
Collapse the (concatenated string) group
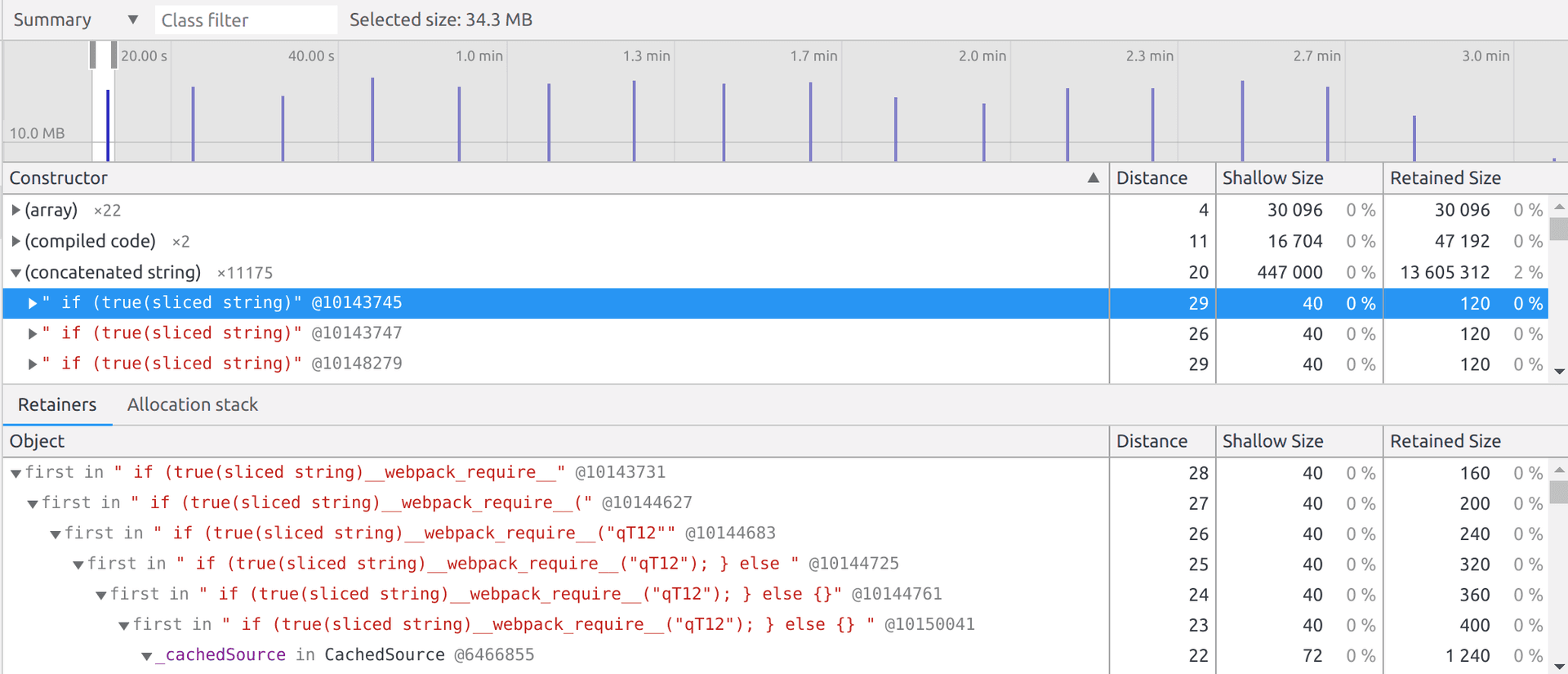click(x=16, y=273)
